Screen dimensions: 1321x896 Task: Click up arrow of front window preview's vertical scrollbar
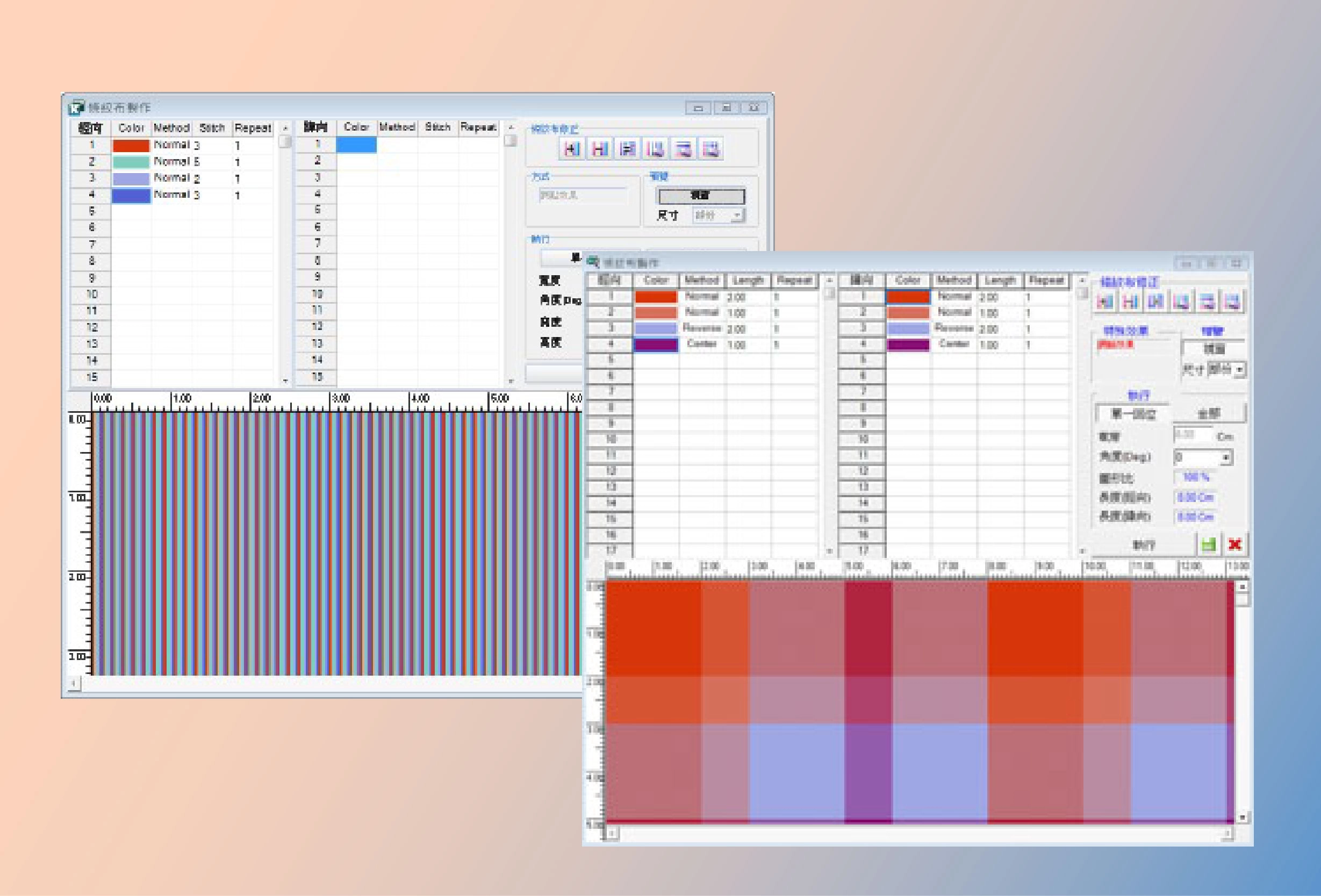click(x=1243, y=587)
